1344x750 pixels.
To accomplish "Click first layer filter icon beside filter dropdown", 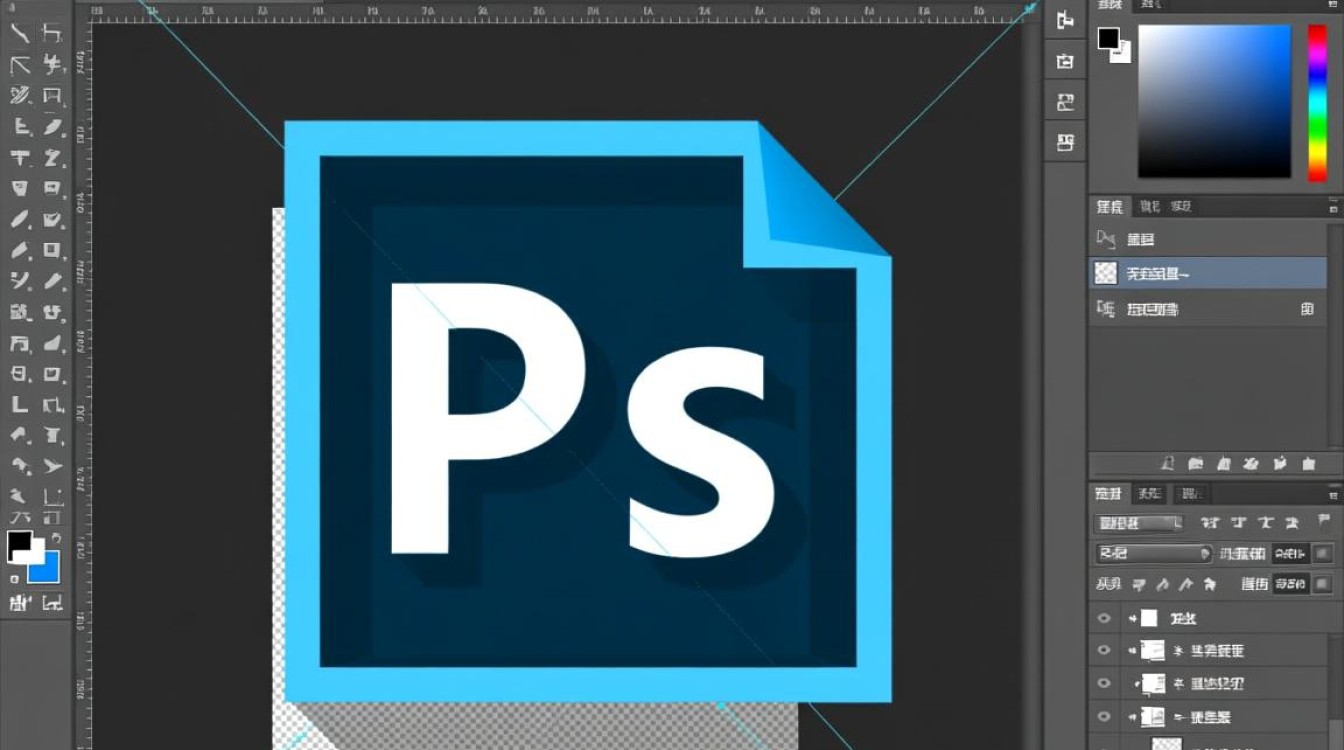I will click(x=1209, y=523).
